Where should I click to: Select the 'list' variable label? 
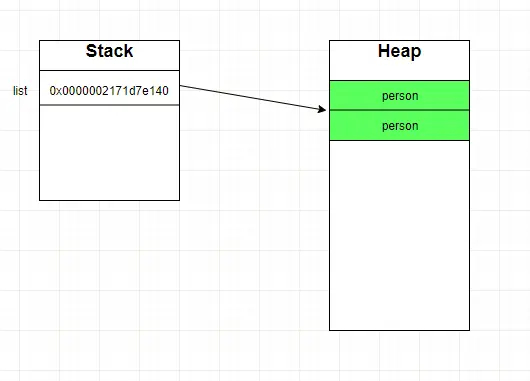click(x=20, y=91)
